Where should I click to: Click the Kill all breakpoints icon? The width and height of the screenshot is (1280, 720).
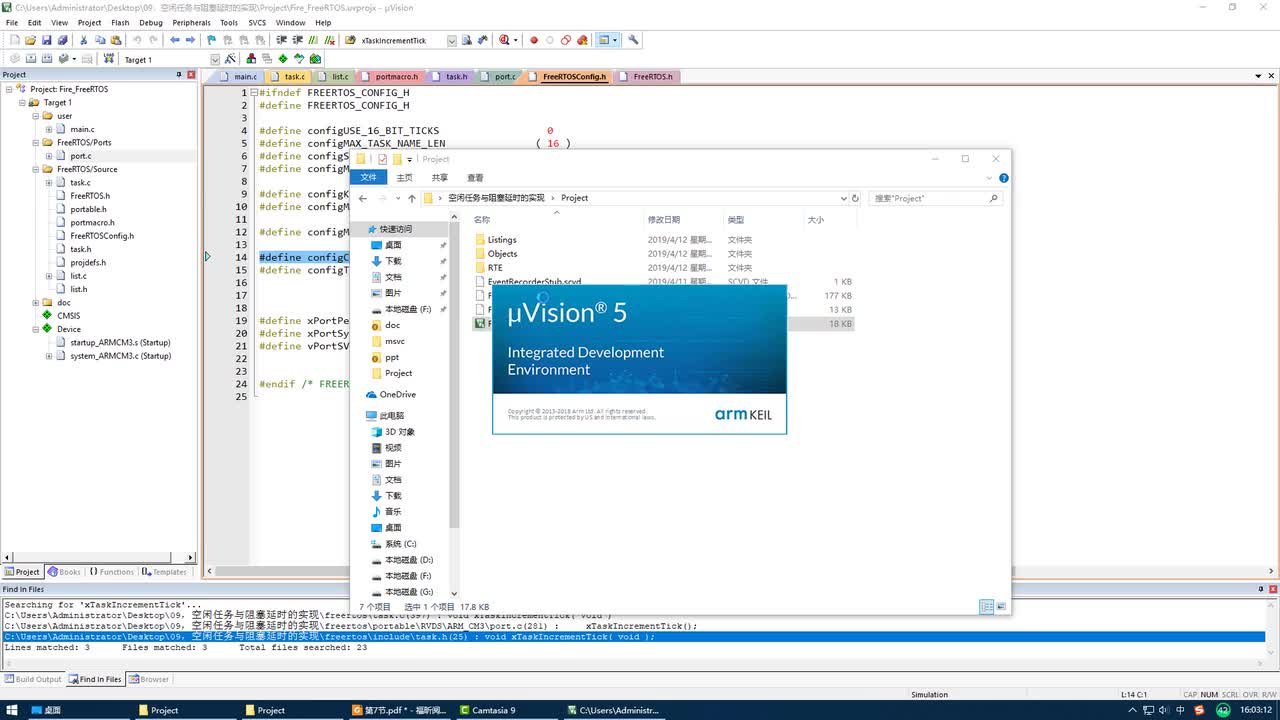coord(582,40)
